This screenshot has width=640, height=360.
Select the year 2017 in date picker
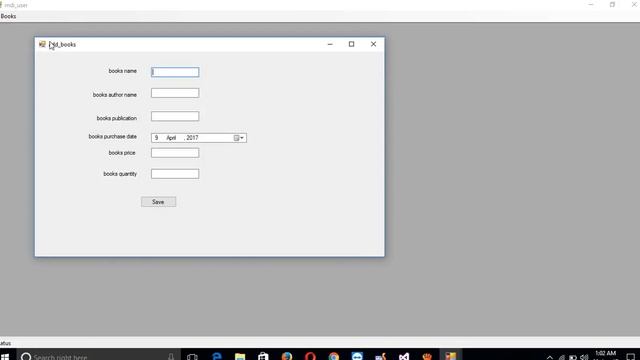click(192, 138)
